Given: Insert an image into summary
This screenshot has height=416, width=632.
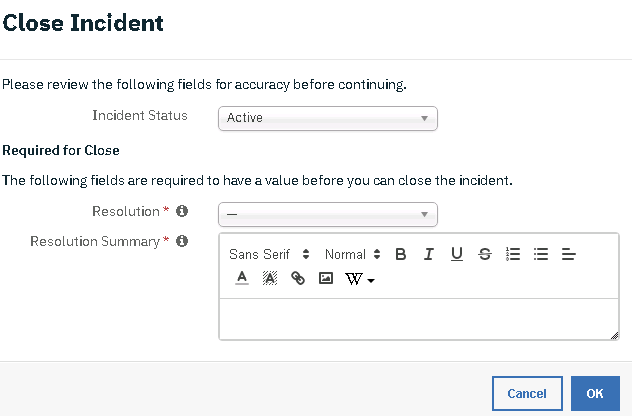Looking at the screenshot, I should pos(326,278).
